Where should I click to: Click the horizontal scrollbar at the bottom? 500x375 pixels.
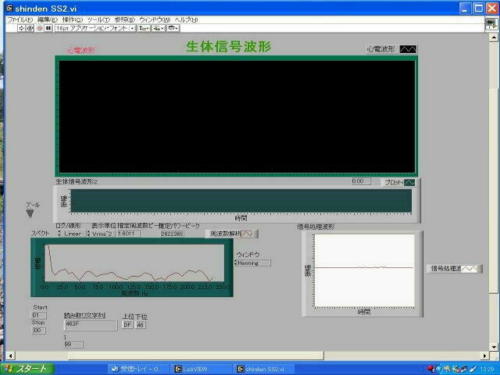pos(247,356)
